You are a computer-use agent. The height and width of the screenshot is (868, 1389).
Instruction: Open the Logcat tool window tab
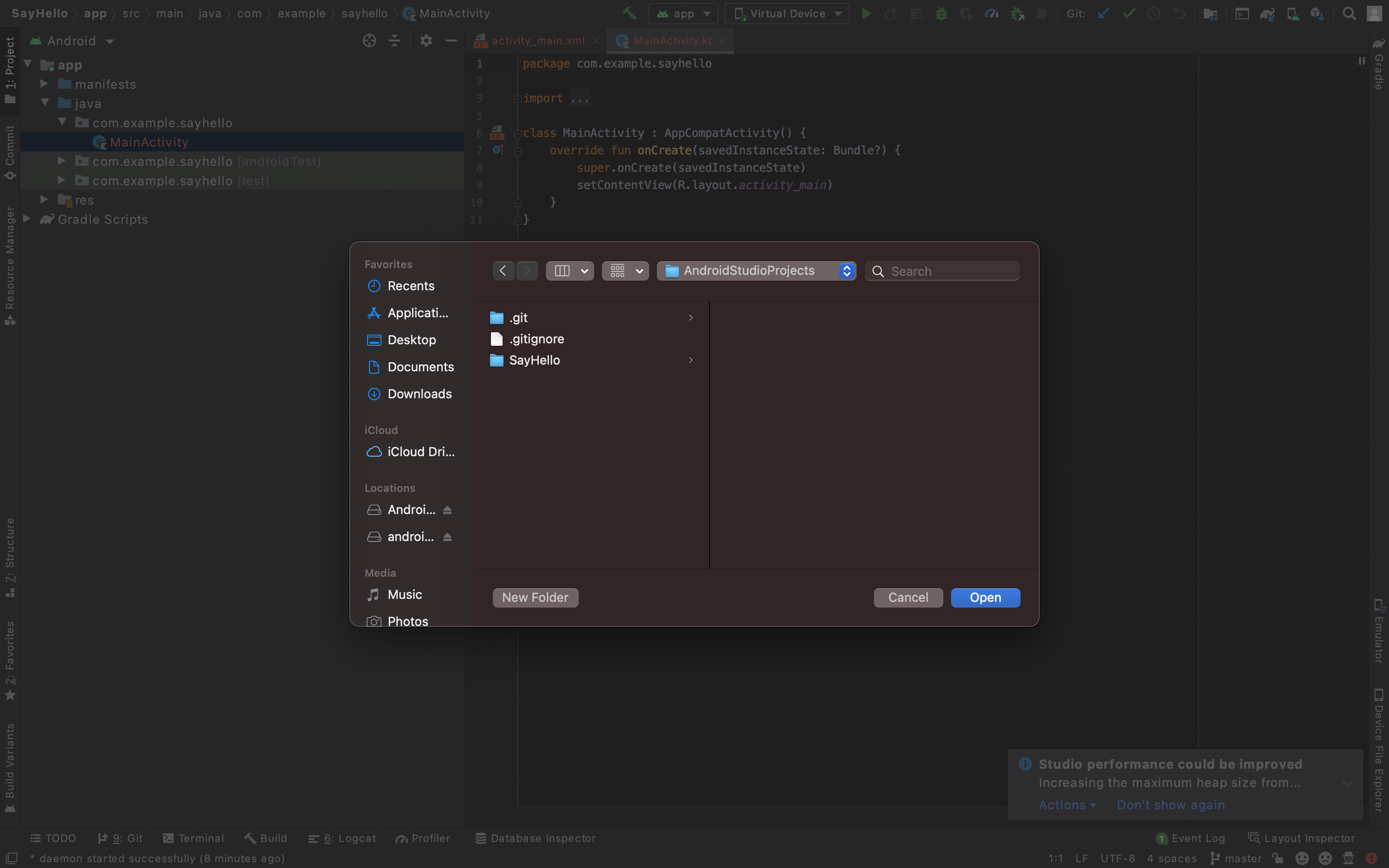pyautogui.click(x=342, y=838)
